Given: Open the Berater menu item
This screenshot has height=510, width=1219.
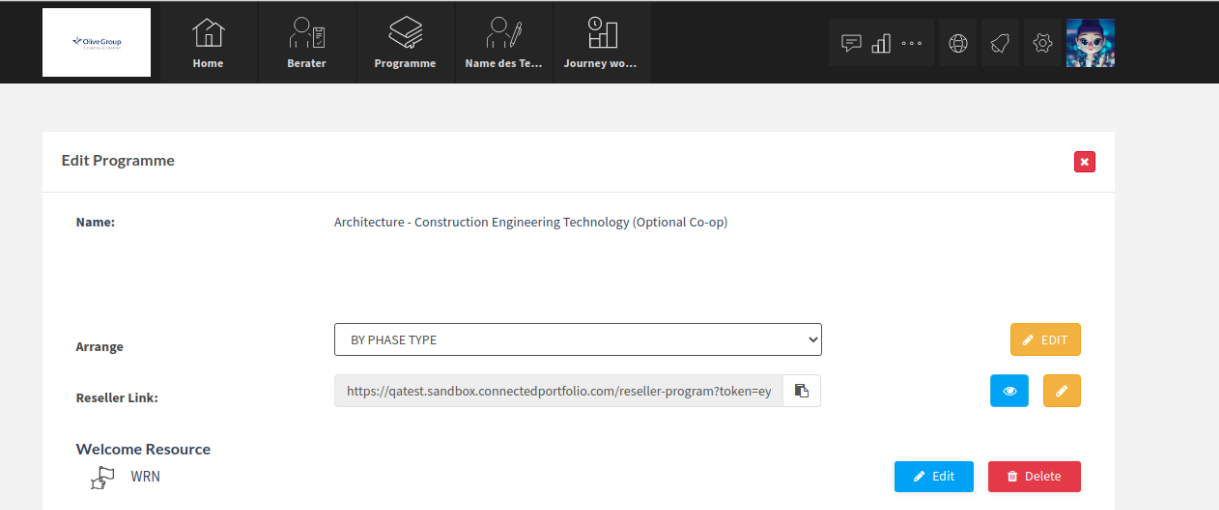Looking at the screenshot, I should [307, 43].
